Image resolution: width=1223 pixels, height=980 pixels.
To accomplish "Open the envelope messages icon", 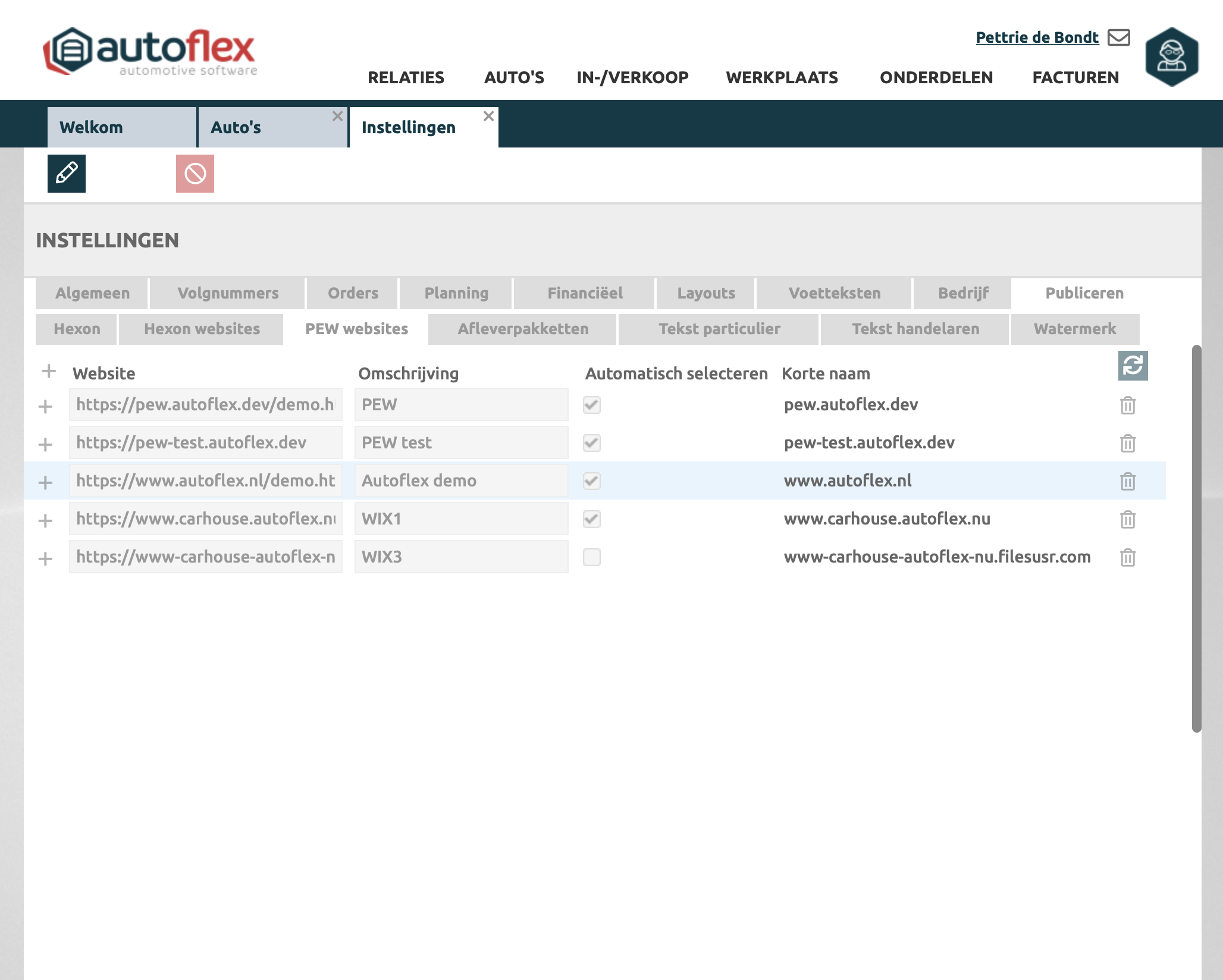I will (1118, 37).
